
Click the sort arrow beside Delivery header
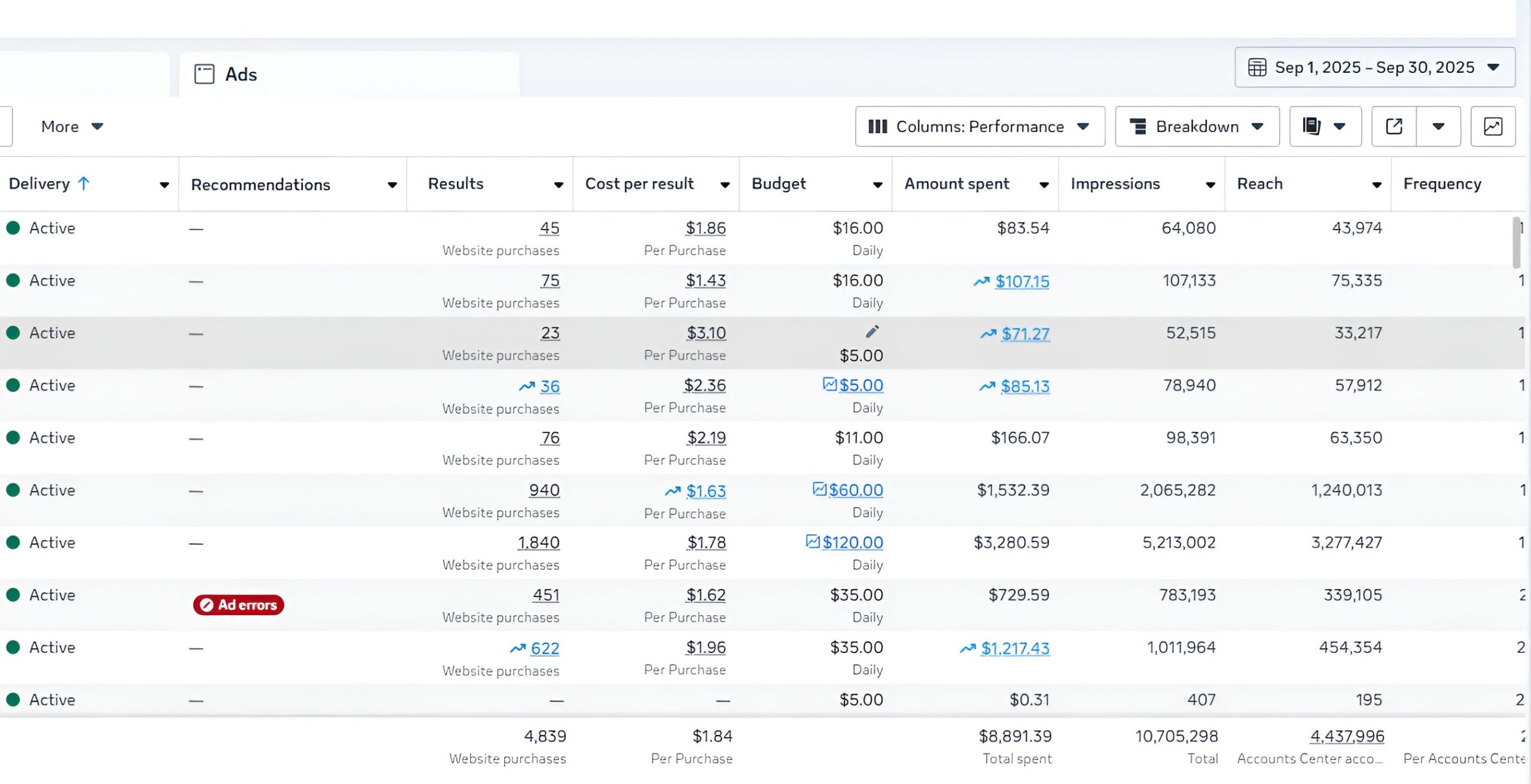coord(84,184)
